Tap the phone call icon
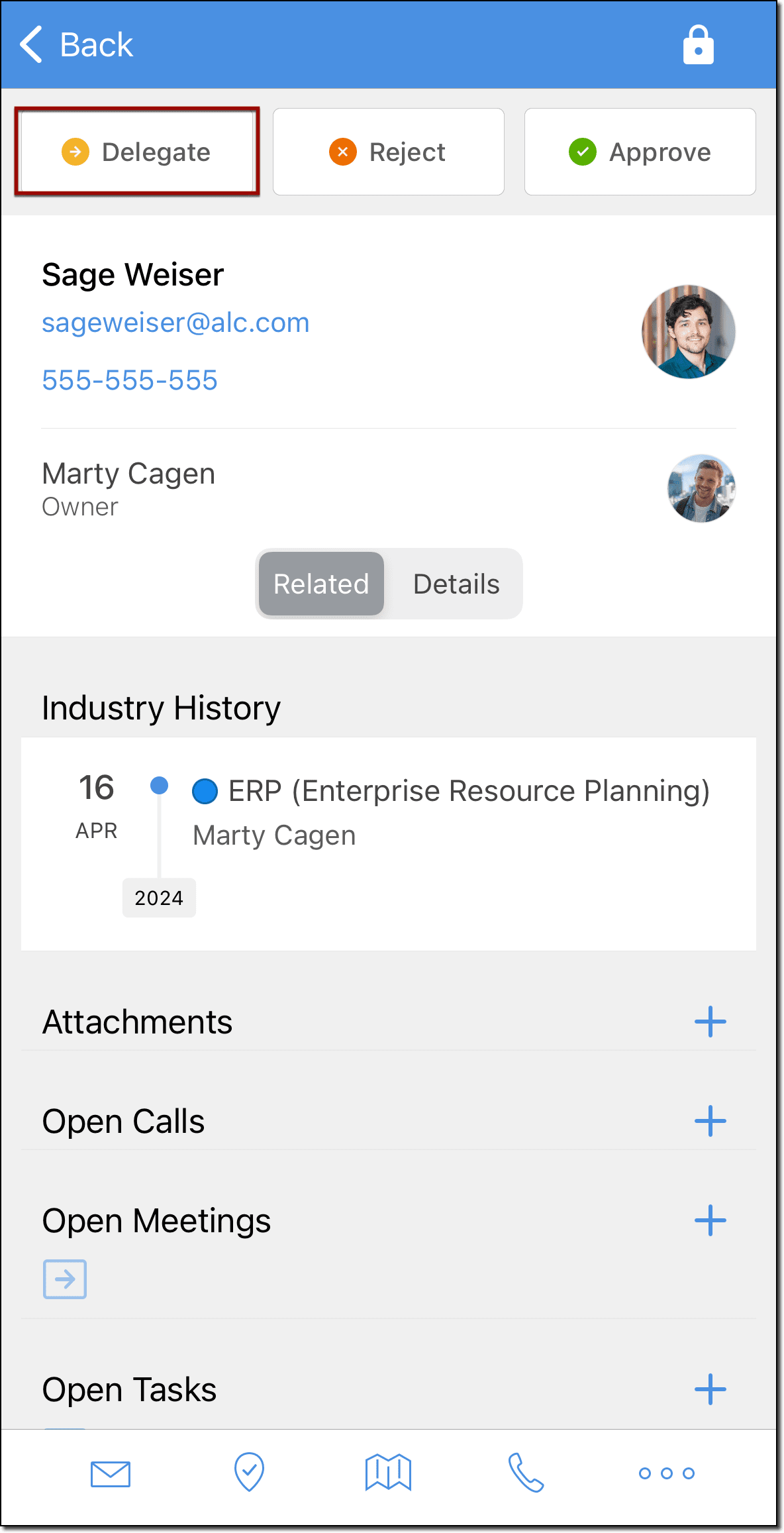 (526, 1472)
